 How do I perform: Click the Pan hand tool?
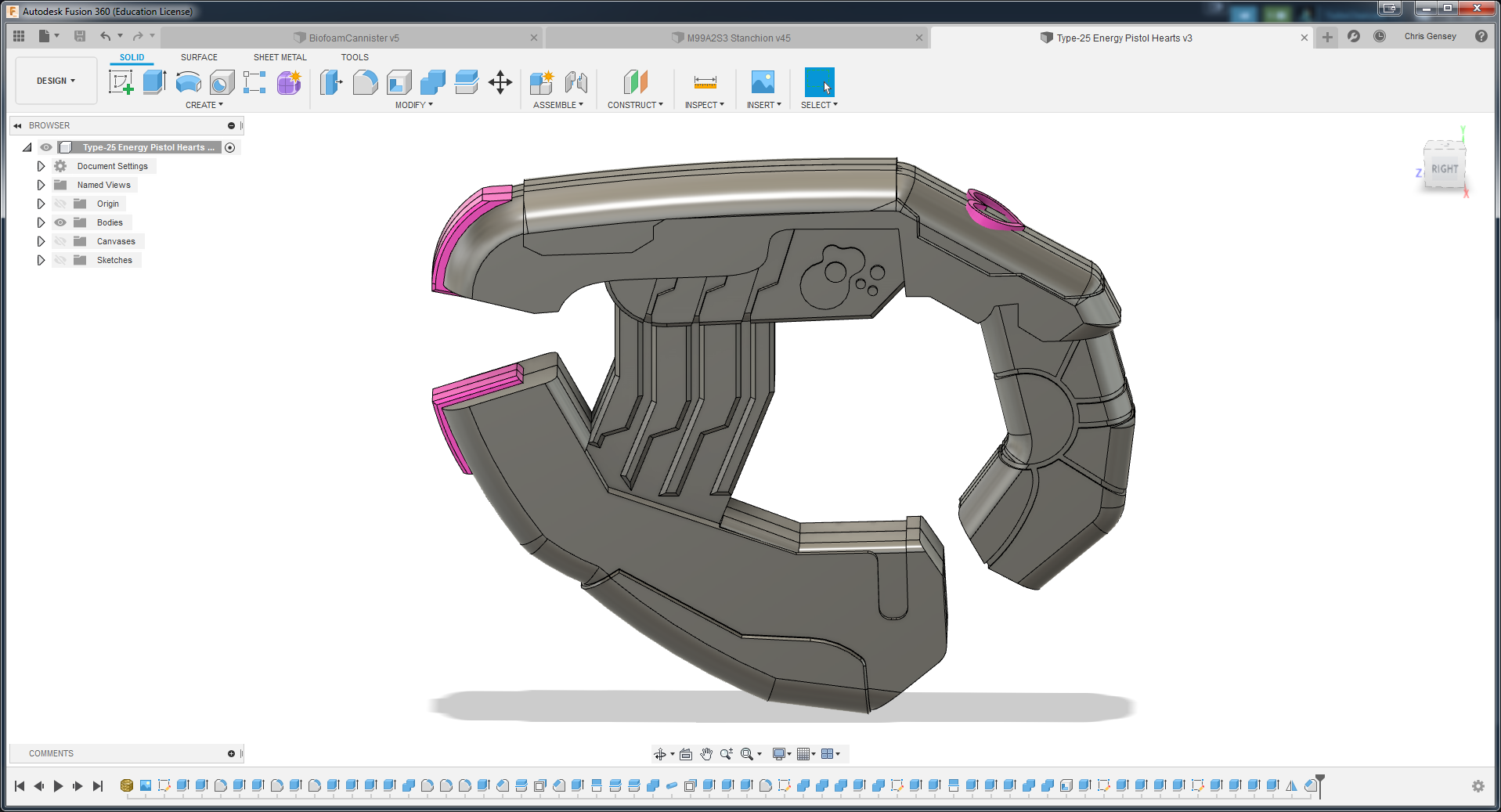point(706,754)
